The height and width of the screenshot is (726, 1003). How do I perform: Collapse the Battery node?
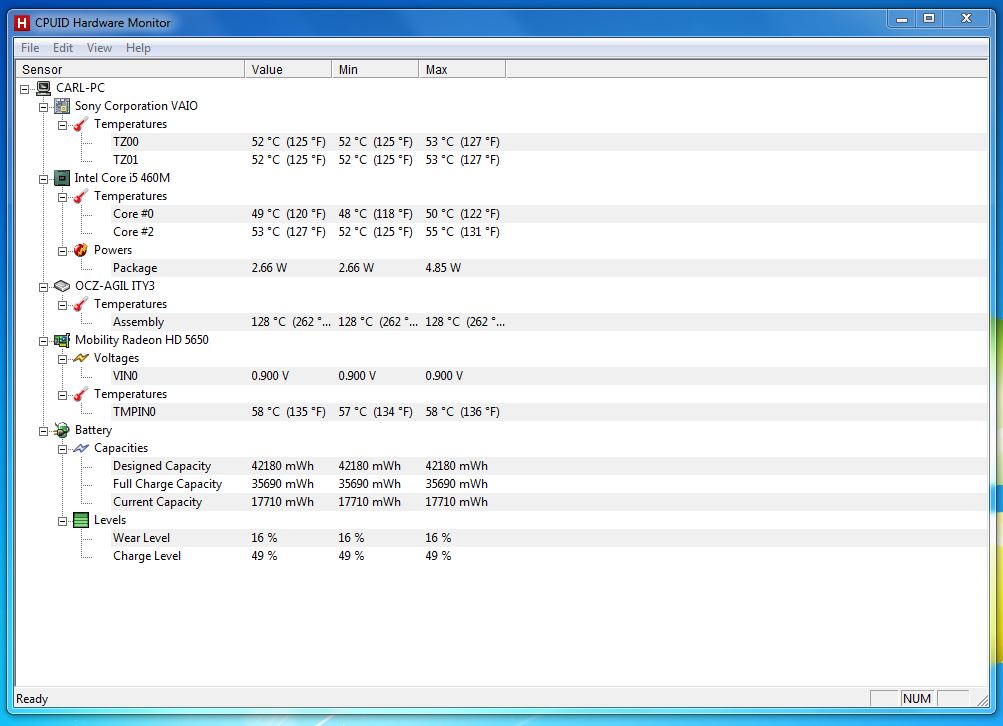tap(43, 431)
